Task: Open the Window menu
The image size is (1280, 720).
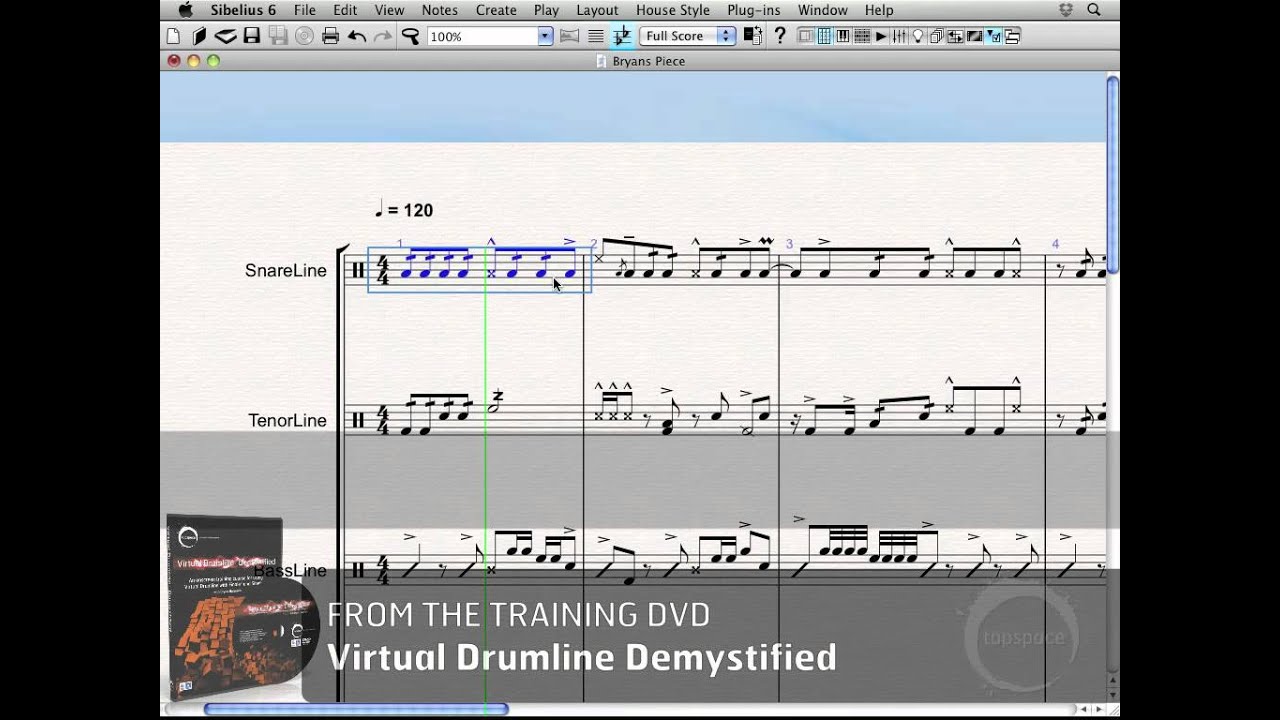Action: click(x=823, y=10)
